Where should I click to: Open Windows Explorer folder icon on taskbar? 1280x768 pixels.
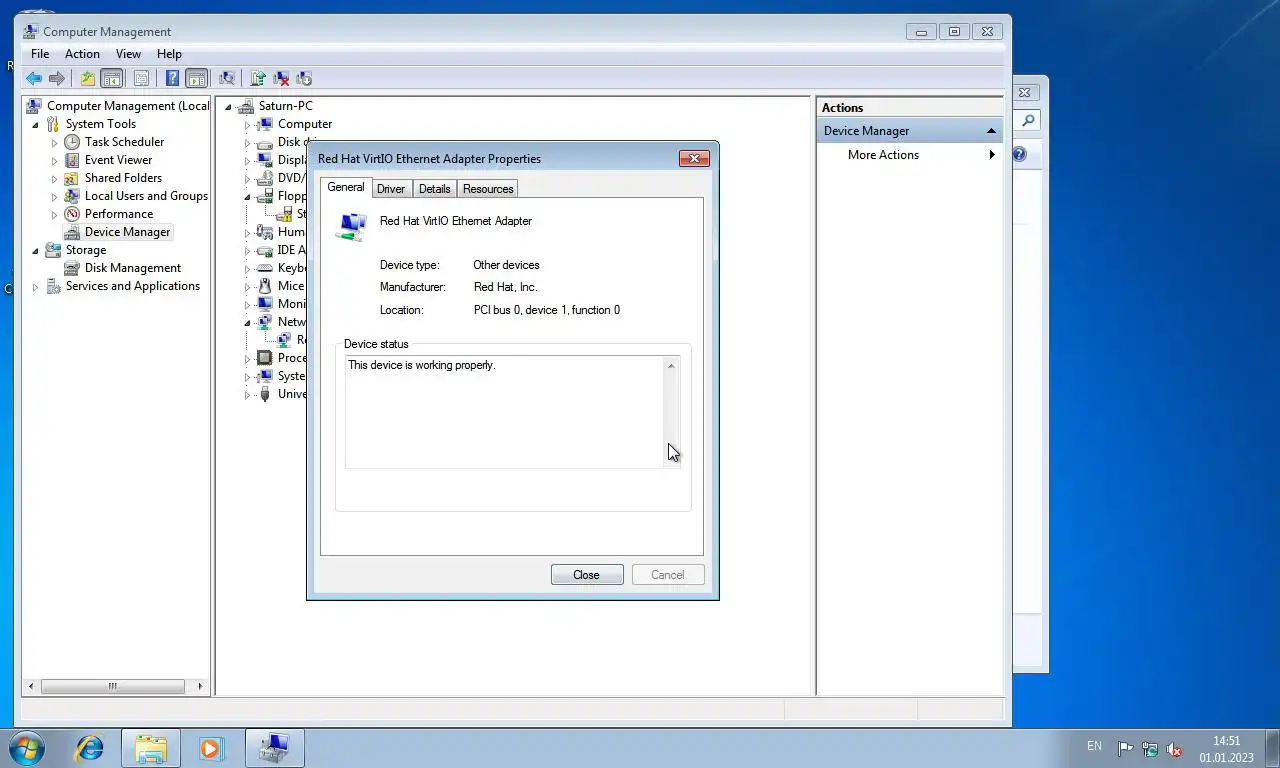point(151,748)
